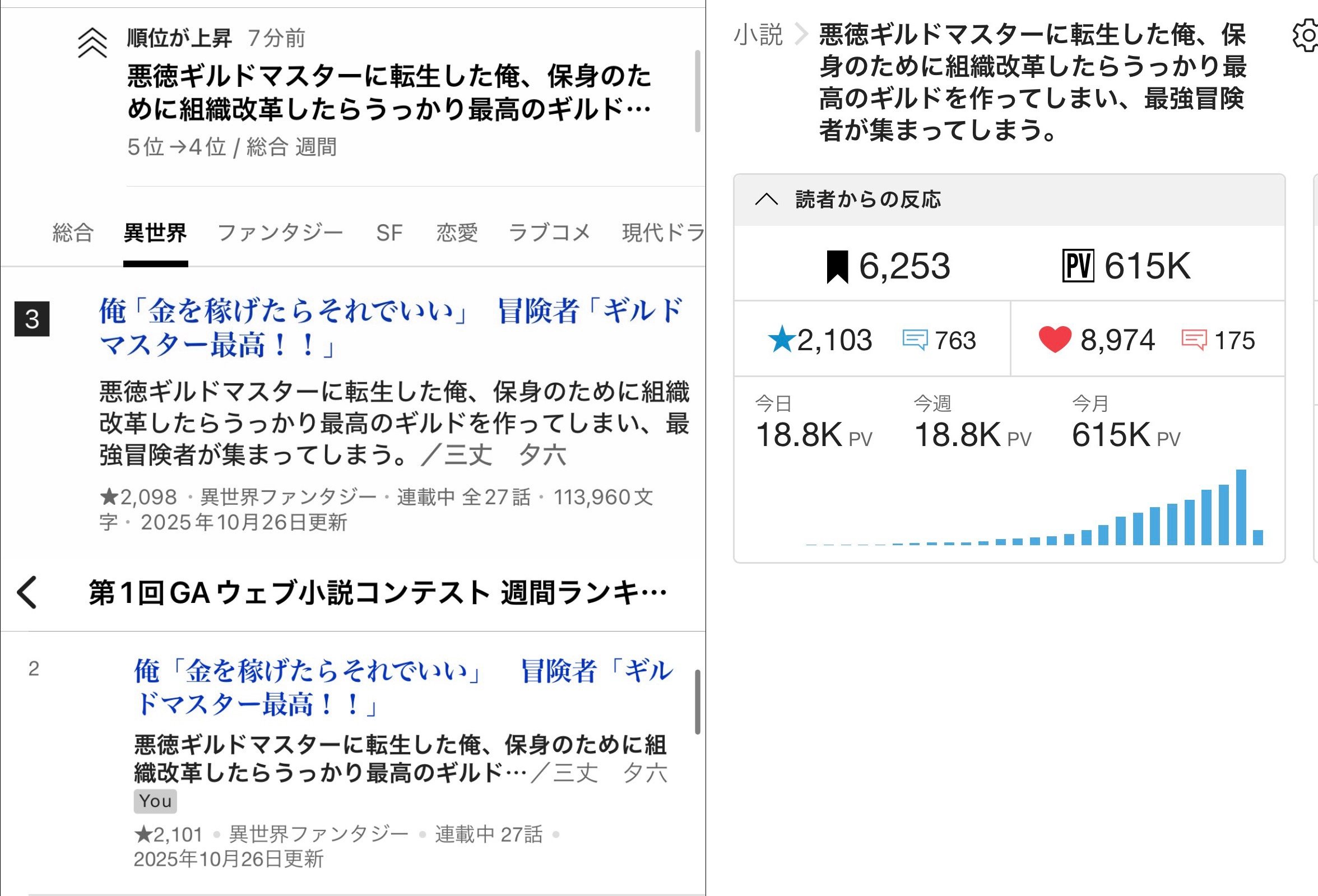Click the blue star rating icon

(x=781, y=340)
